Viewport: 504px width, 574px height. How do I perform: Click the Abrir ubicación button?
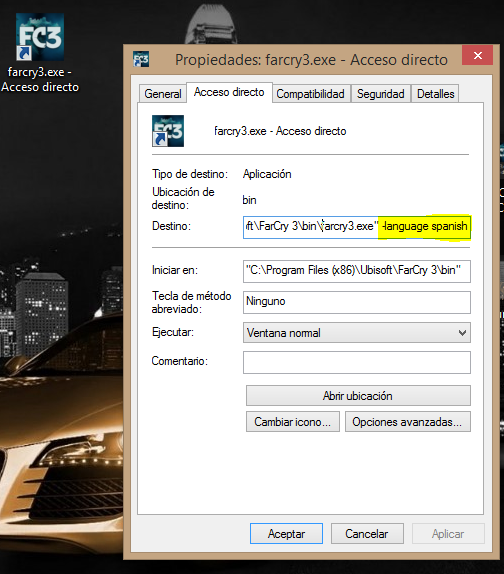[358, 396]
